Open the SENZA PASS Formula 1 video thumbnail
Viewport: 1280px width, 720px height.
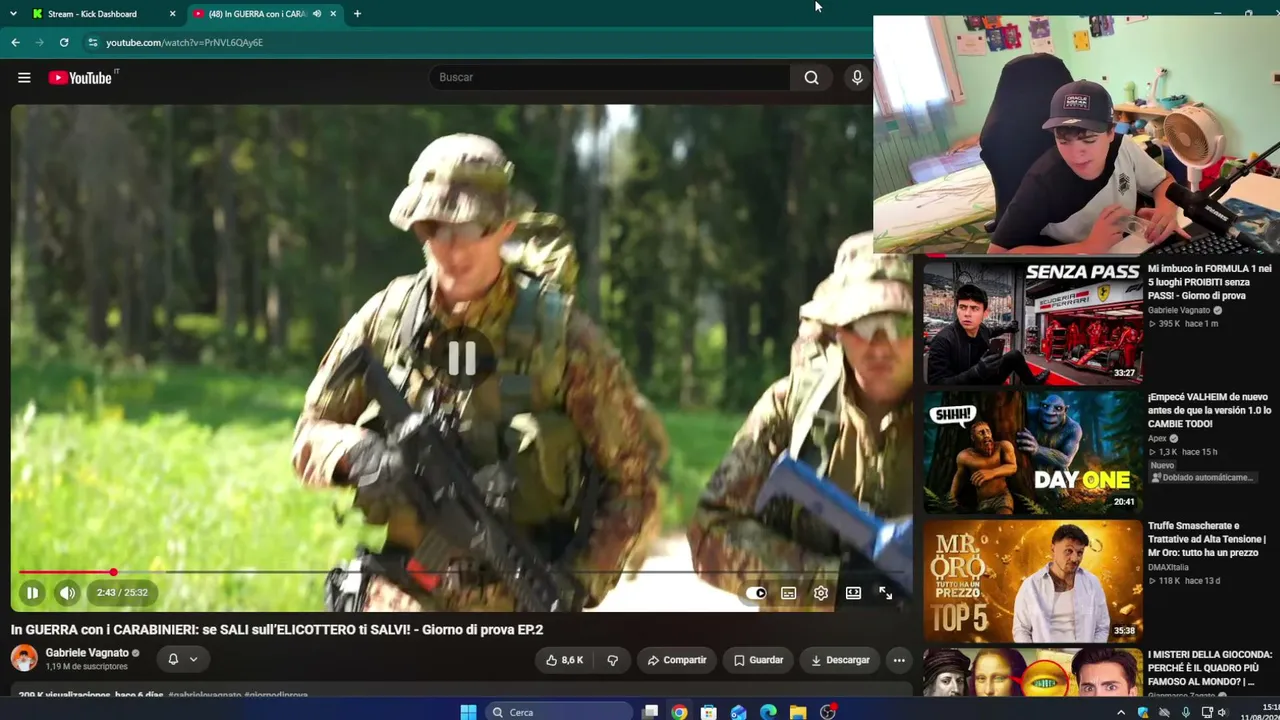click(x=1032, y=323)
